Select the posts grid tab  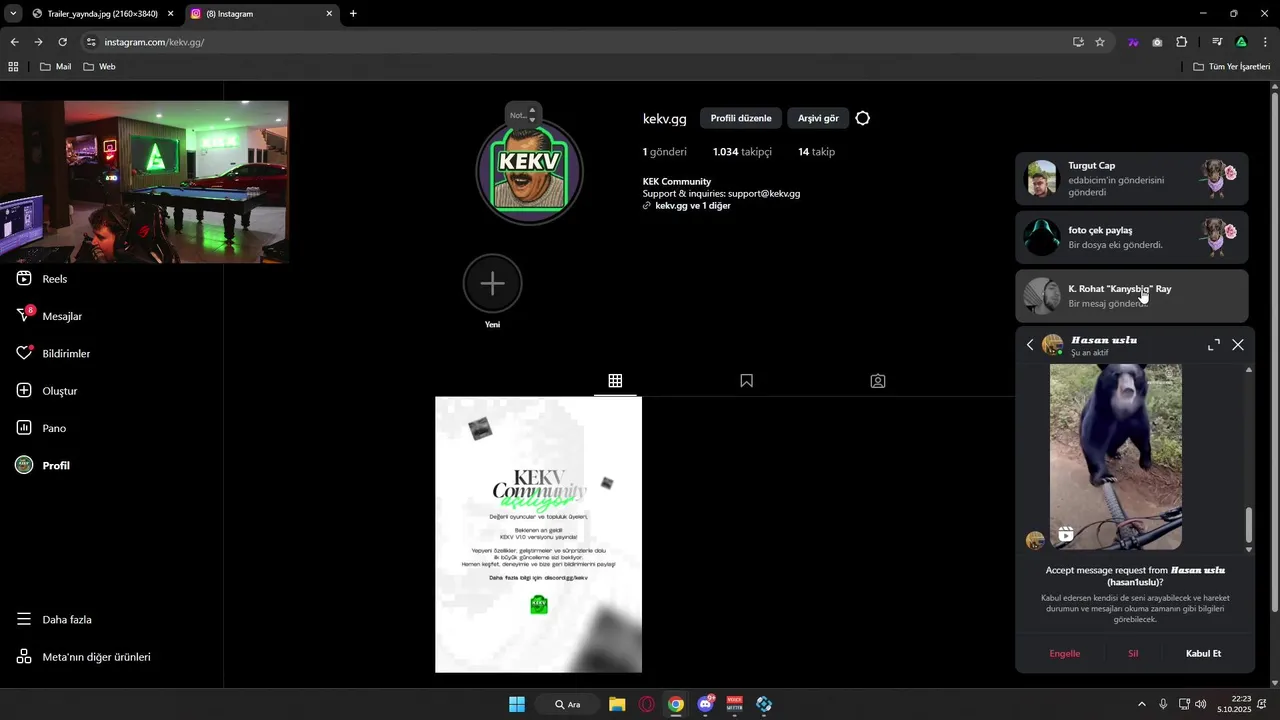615,381
